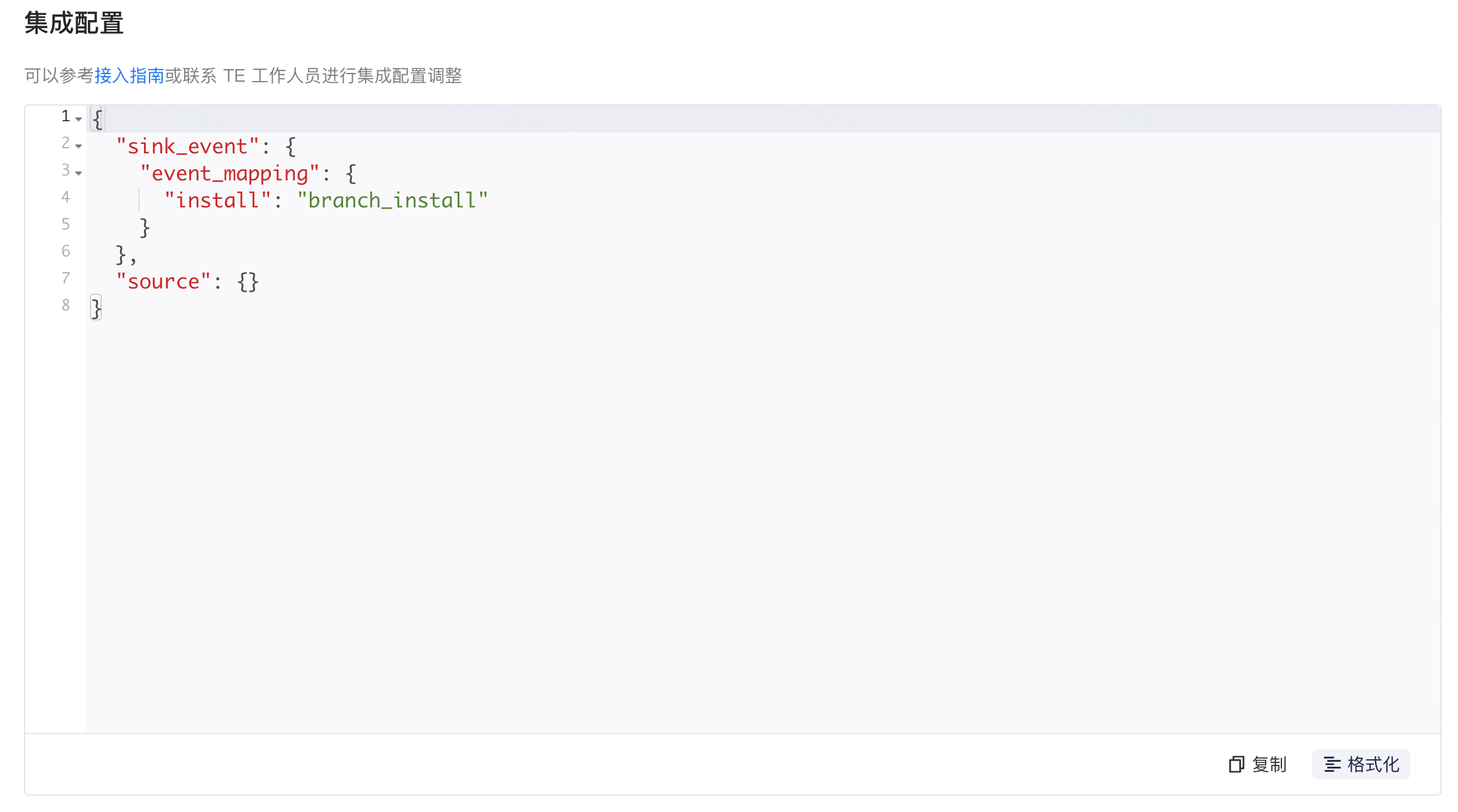
Task: Click the closing brace on line 8
Action: 96,309
